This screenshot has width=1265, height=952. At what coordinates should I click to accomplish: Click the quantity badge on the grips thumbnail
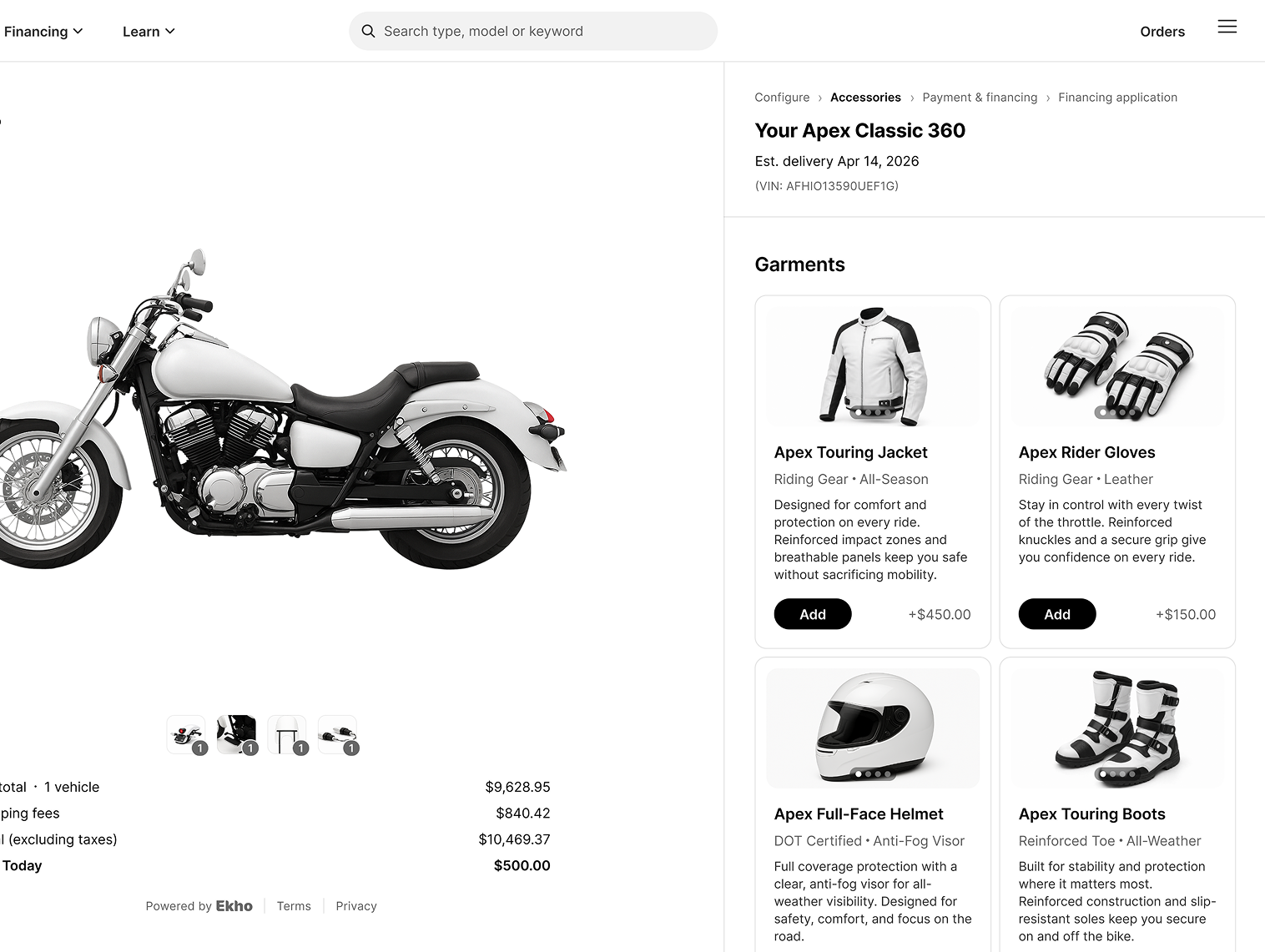pos(351,748)
